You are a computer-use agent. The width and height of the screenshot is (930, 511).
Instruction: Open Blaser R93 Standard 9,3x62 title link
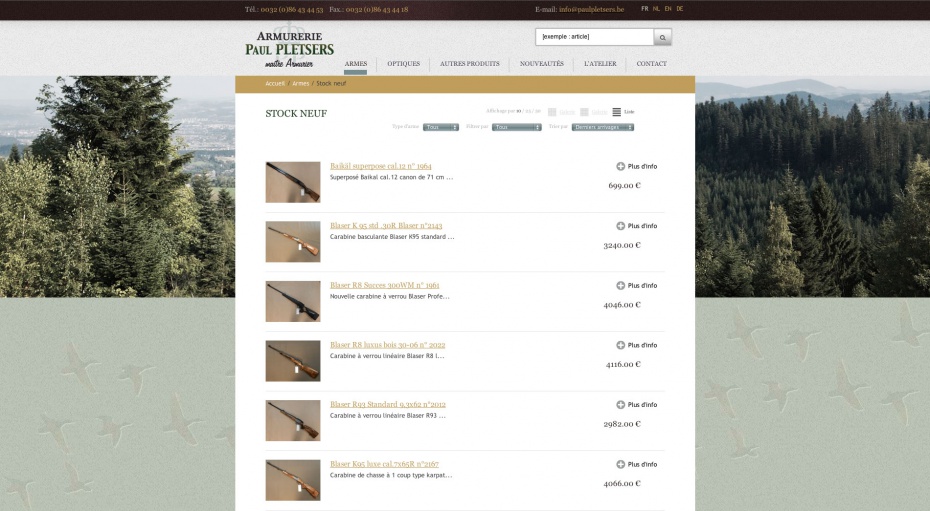(x=388, y=405)
